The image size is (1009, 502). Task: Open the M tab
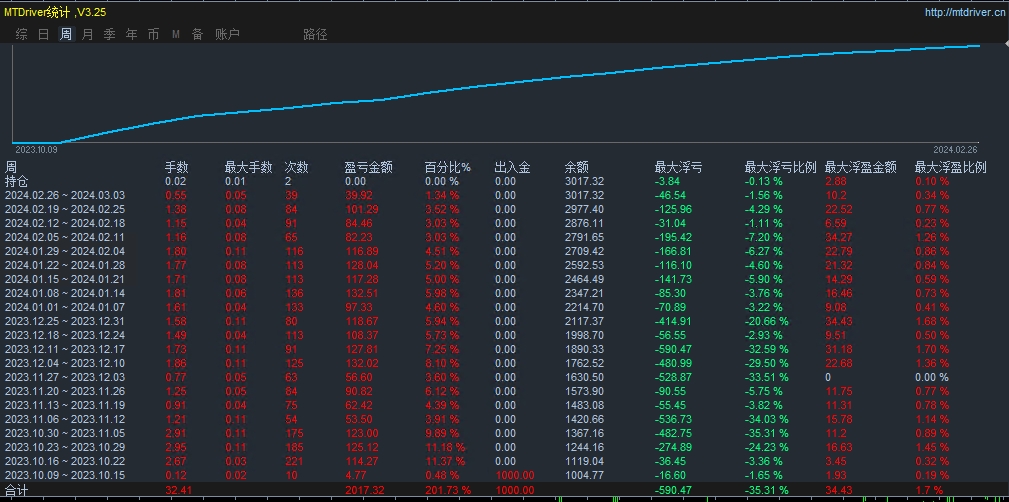point(175,34)
